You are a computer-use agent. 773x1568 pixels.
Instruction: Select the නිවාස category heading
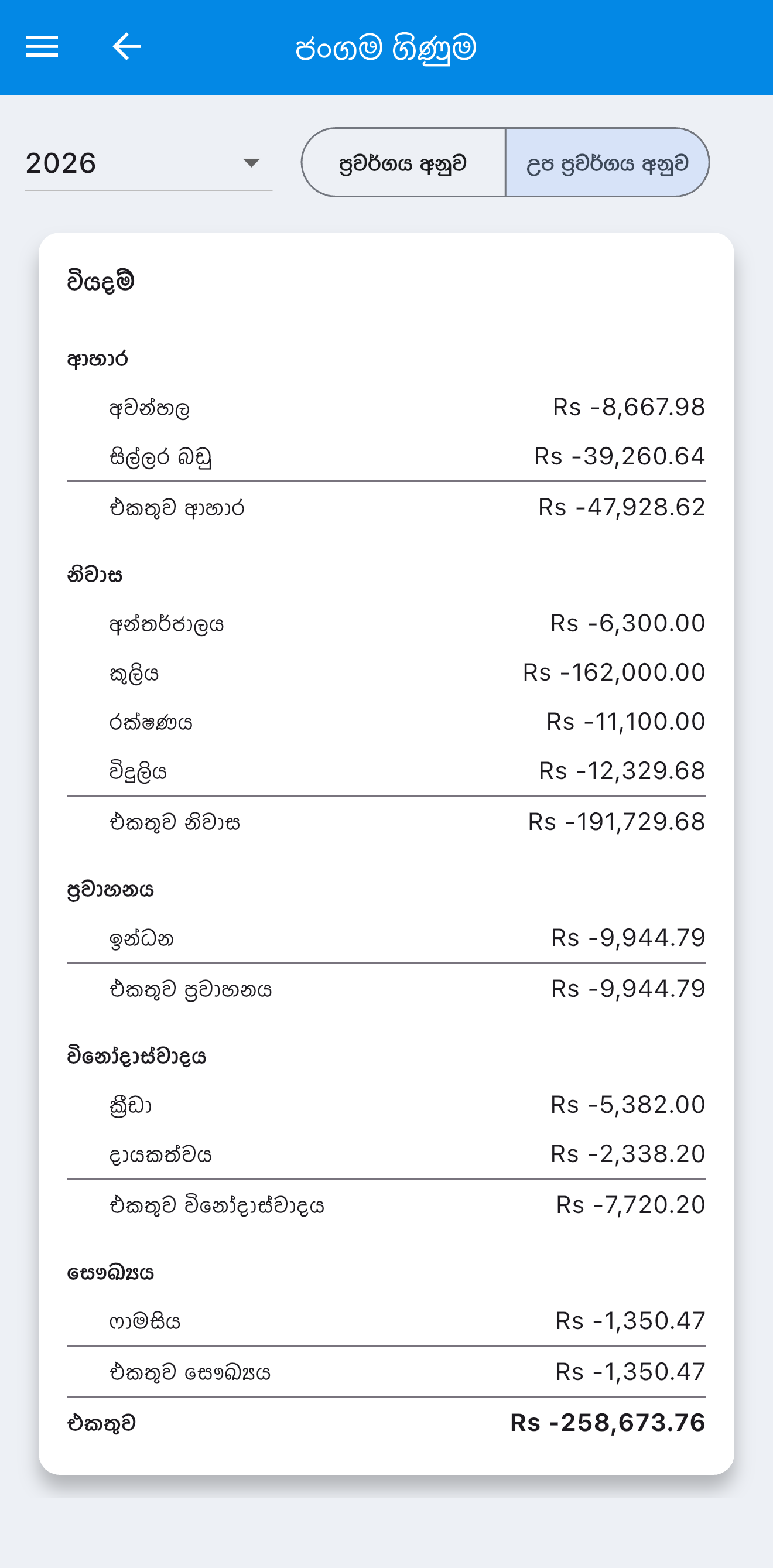pos(95,575)
